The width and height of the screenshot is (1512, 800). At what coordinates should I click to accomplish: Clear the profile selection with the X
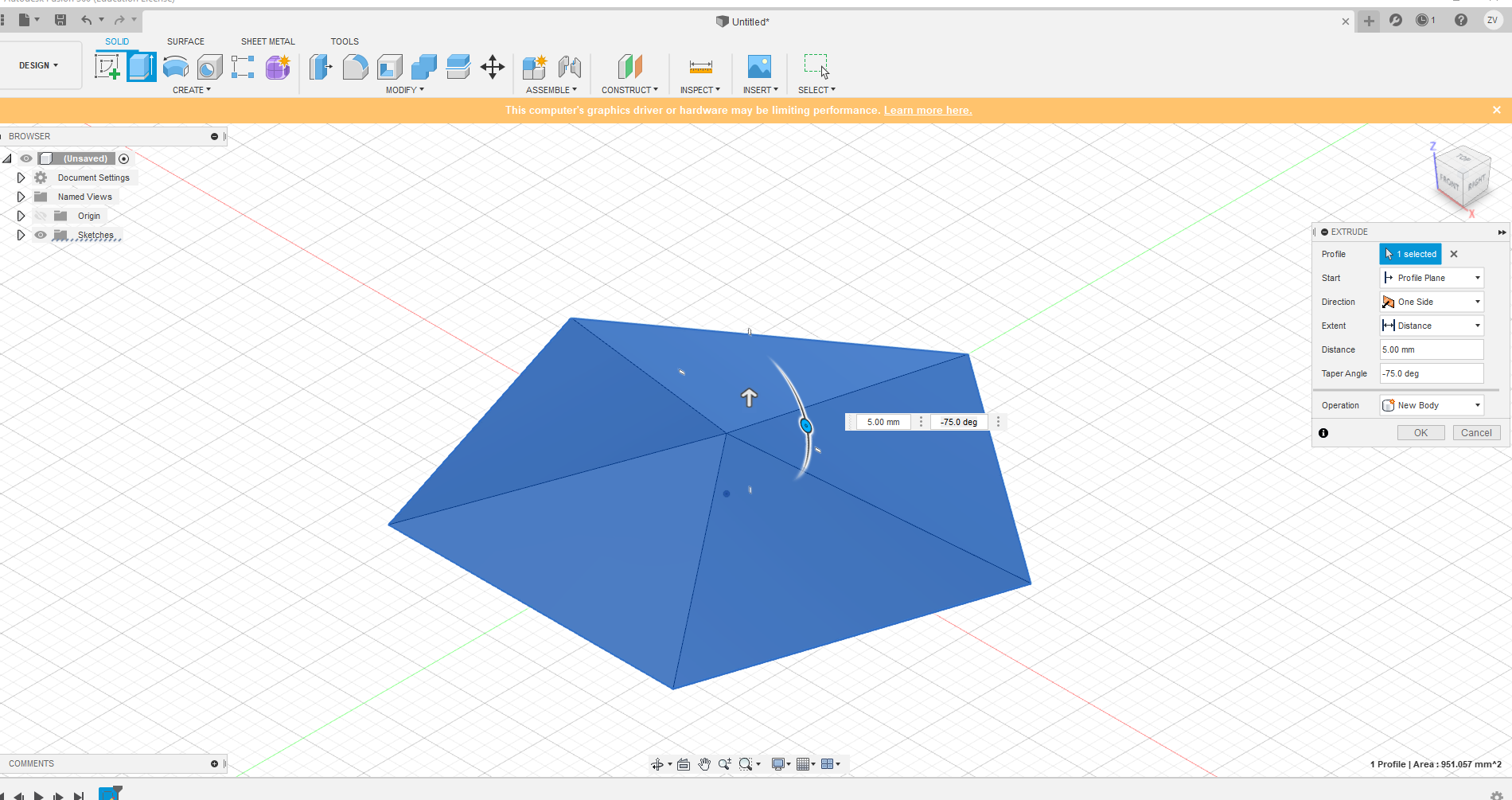tap(1454, 254)
